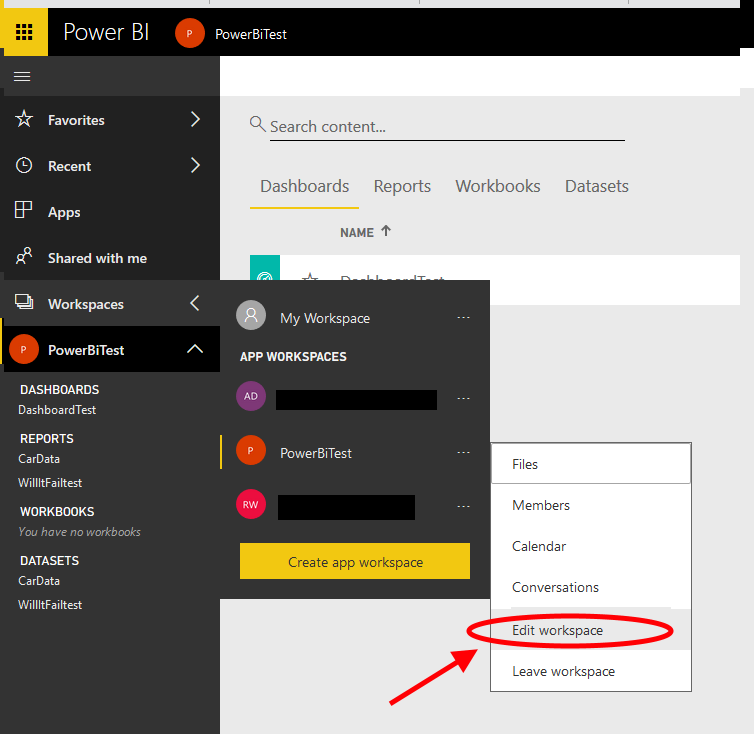Expand the Favorites chevron

[195, 119]
